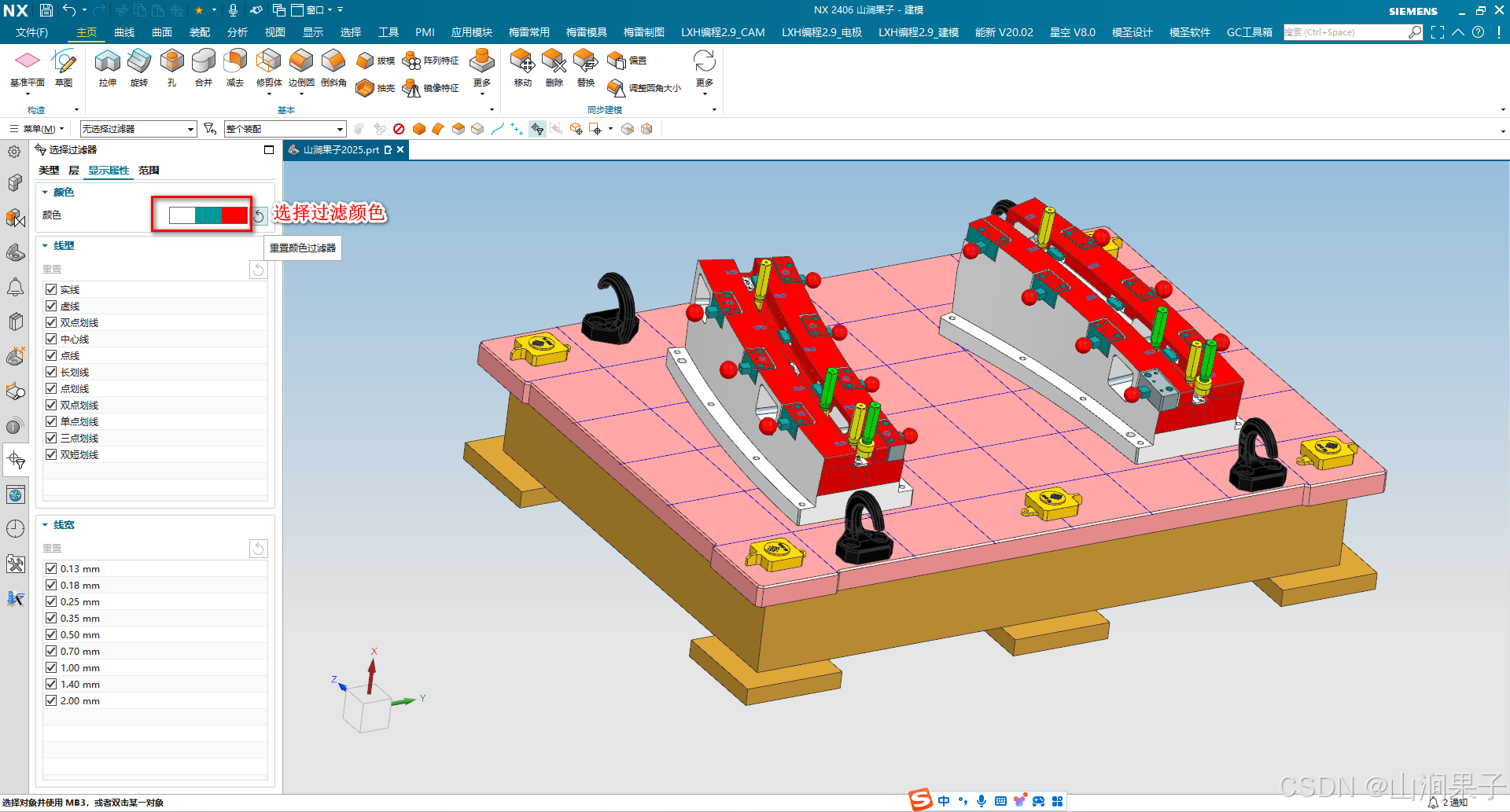Image resolution: width=1510 pixels, height=812 pixels.
Task: Open the 无选择过滤器 dropdown
Action: (138, 129)
